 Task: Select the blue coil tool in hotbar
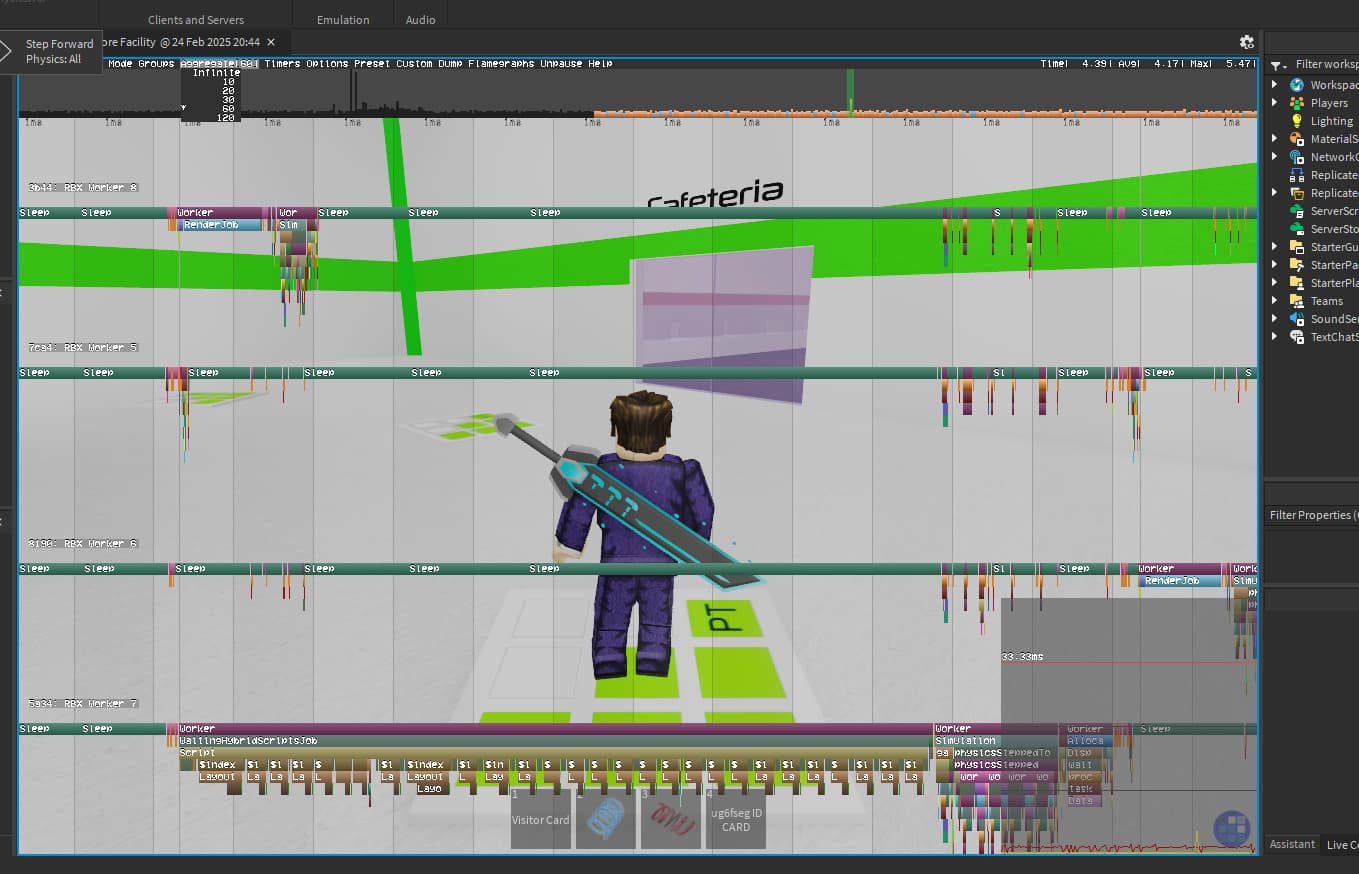pos(605,819)
